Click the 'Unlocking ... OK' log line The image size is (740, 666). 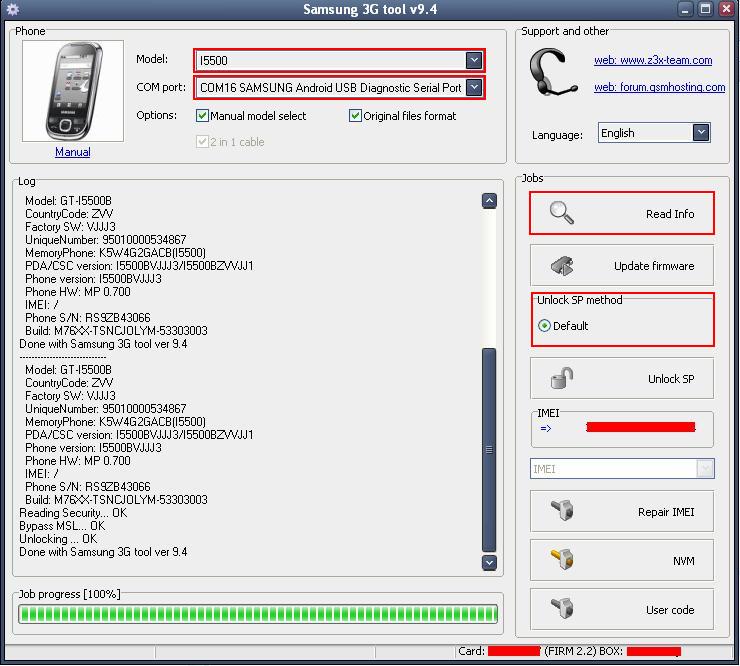pyautogui.click(x=58, y=539)
